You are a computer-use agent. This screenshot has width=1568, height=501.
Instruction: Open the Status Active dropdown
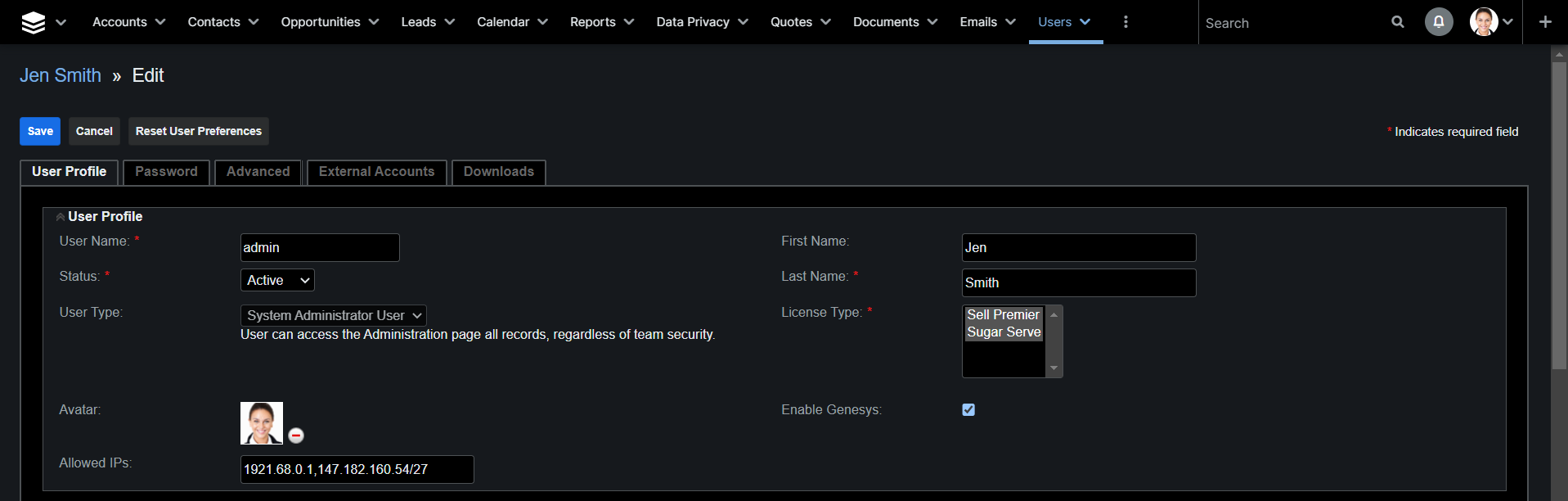pos(277,280)
